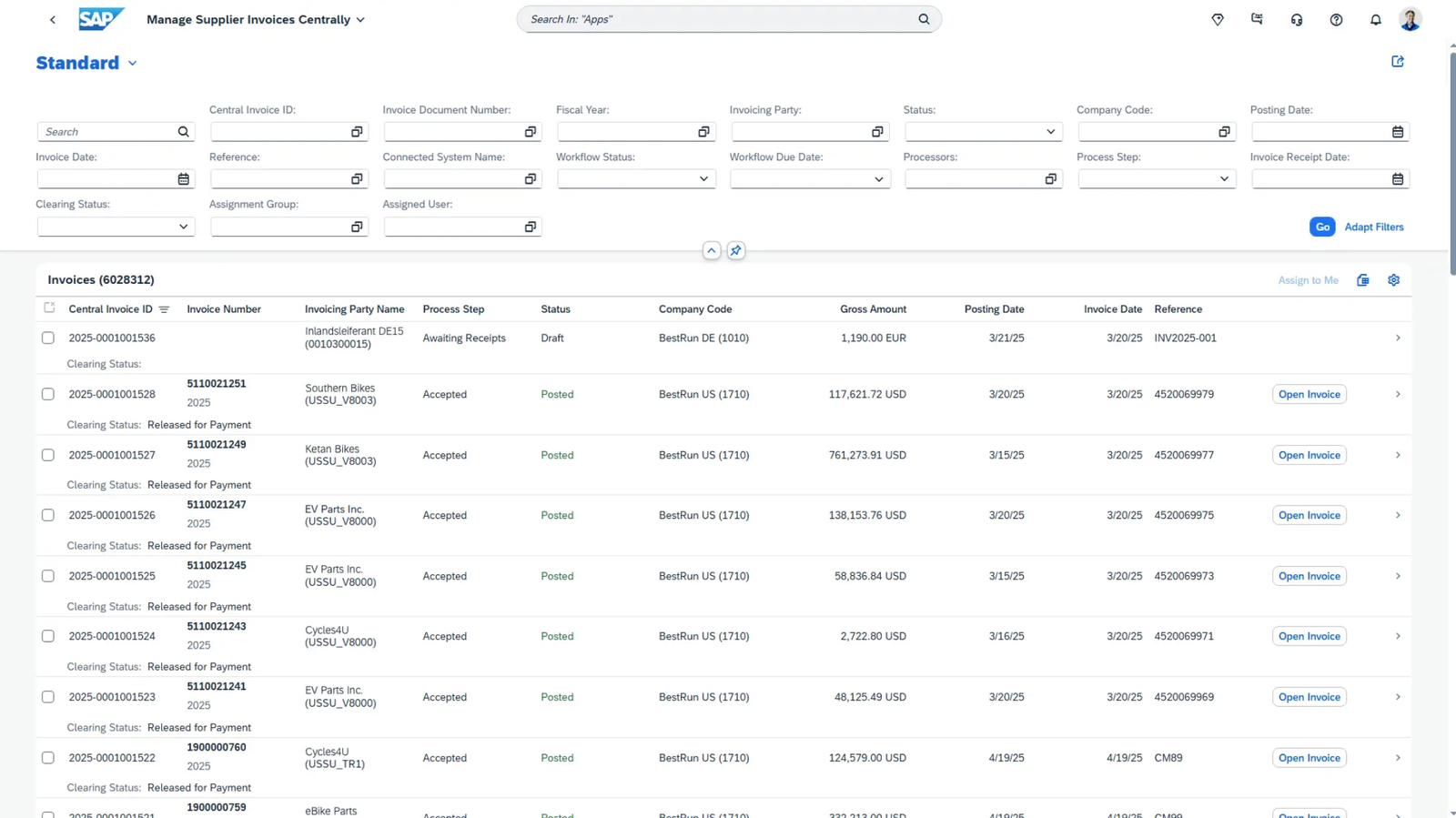Click Adapt Filters link
The image size is (1456, 818).
pyautogui.click(x=1373, y=227)
